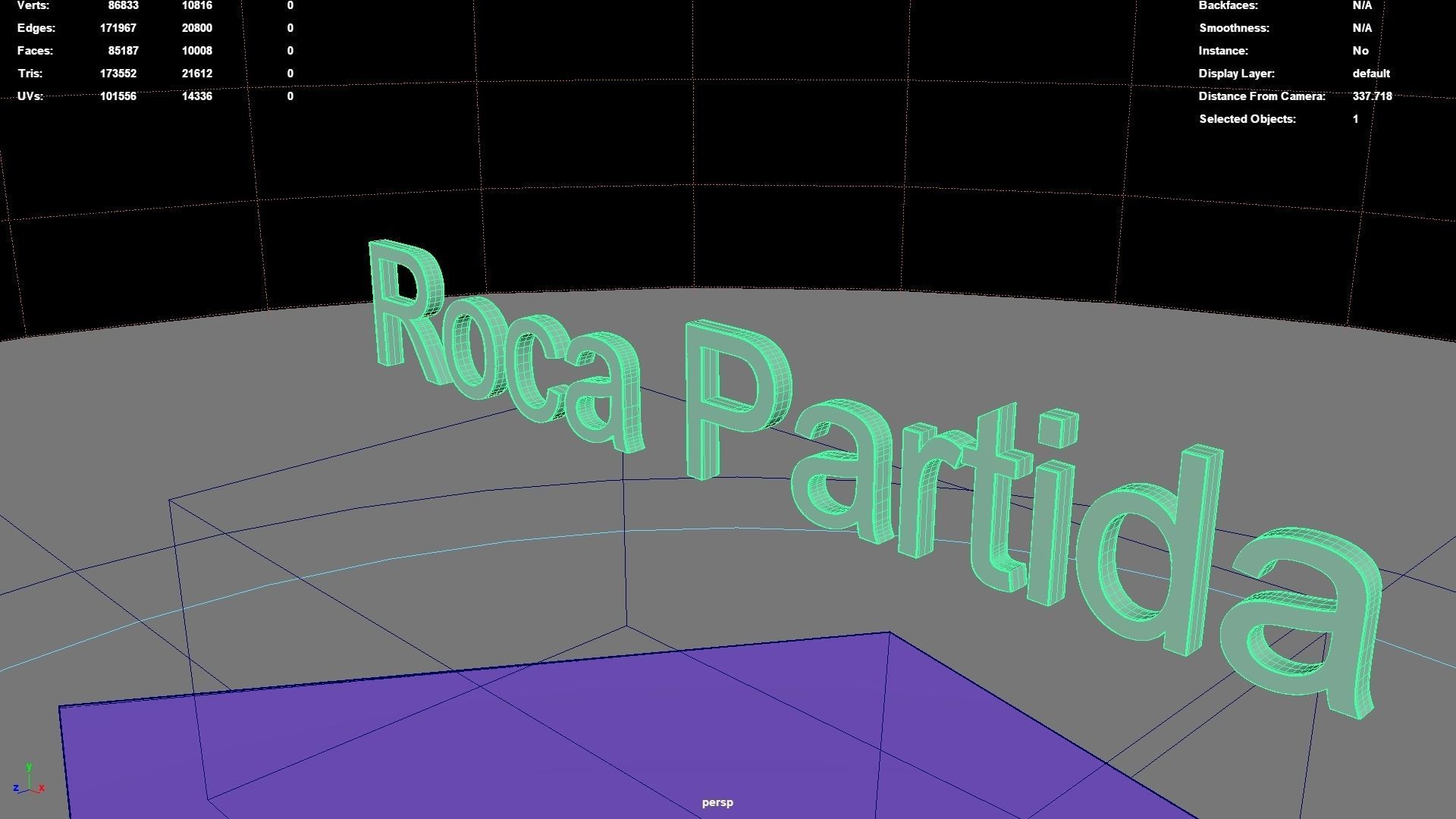
Task: Click the Smoothness HUD label
Action: (1234, 28)
